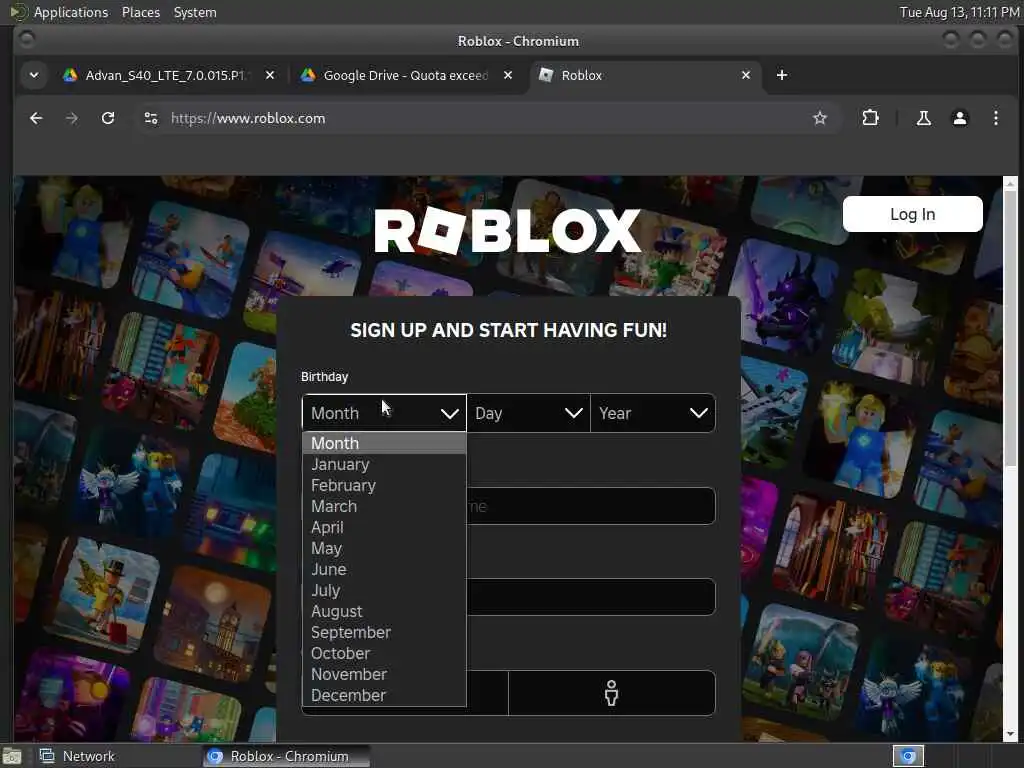Choose March from month list
Screen dimensions: 1024x768
384,506
